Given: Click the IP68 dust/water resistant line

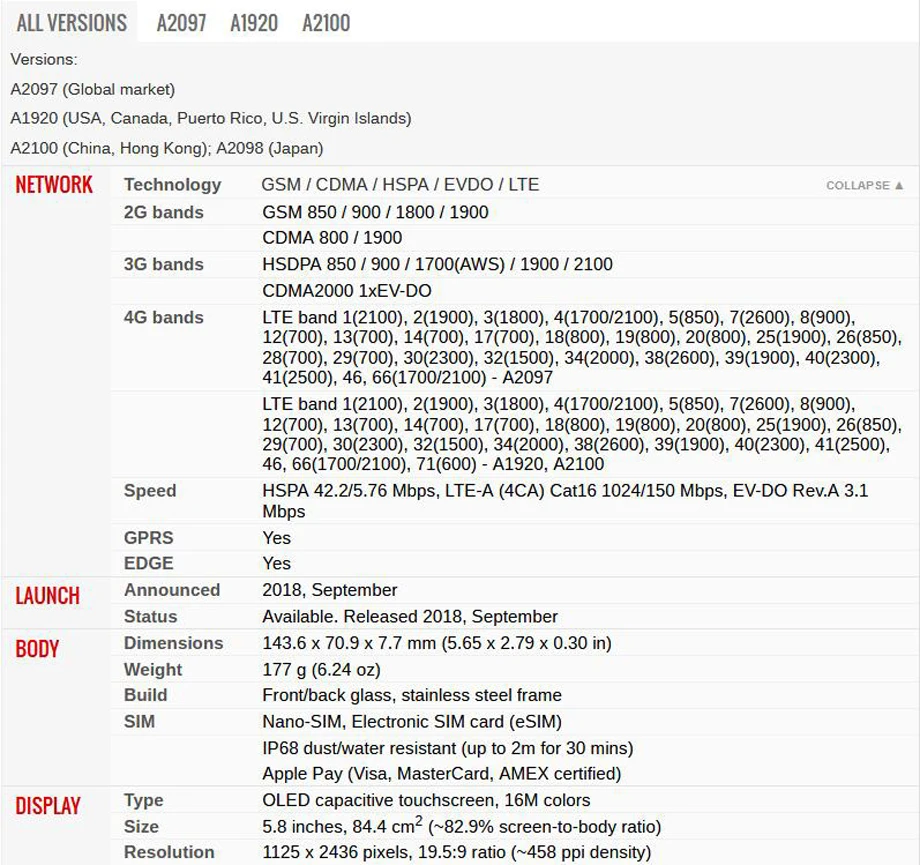Looking at the screenshot, I should 448,748.
